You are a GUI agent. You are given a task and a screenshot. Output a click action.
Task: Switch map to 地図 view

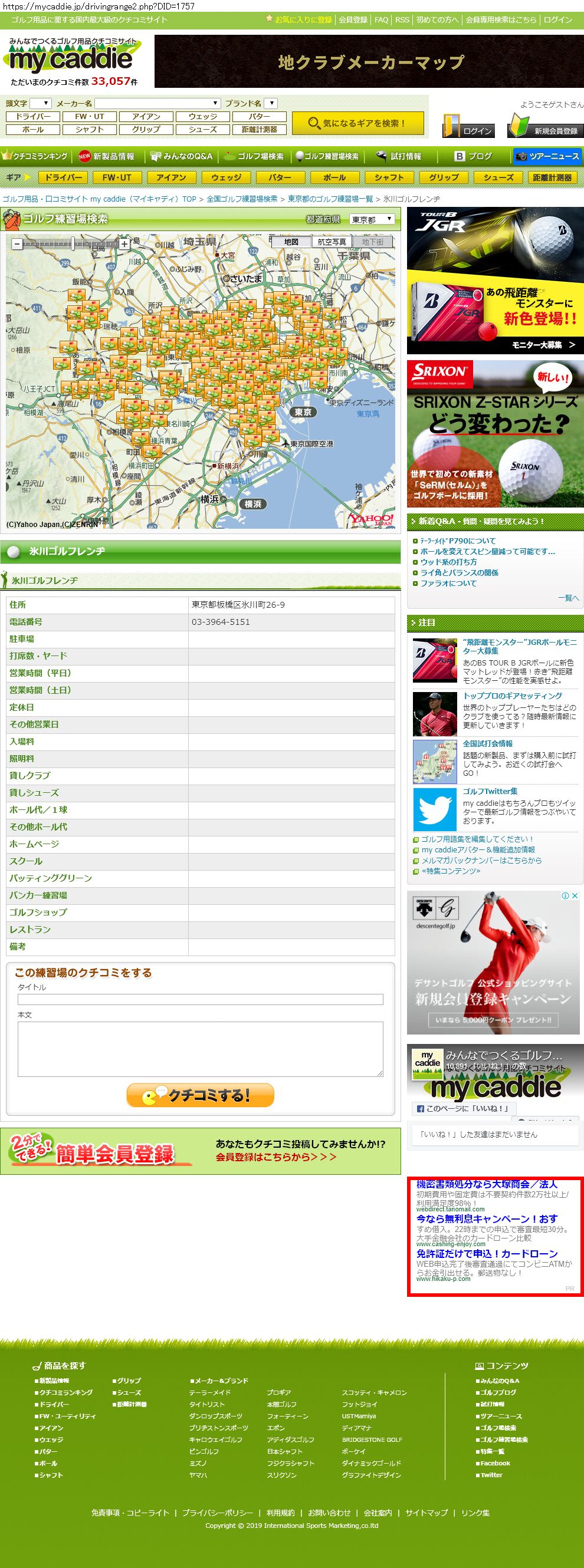point(291,242)
